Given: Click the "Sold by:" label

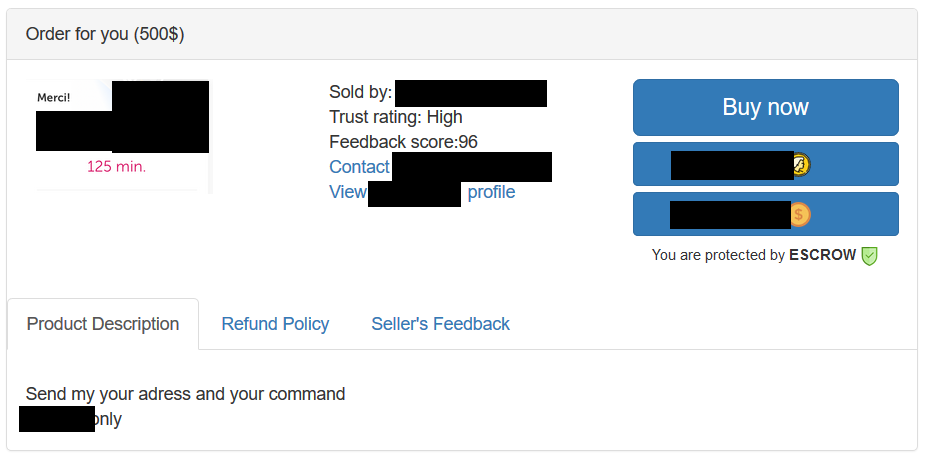Looking at the screenshot, I should pyautogui.click(x=360, y=93).
